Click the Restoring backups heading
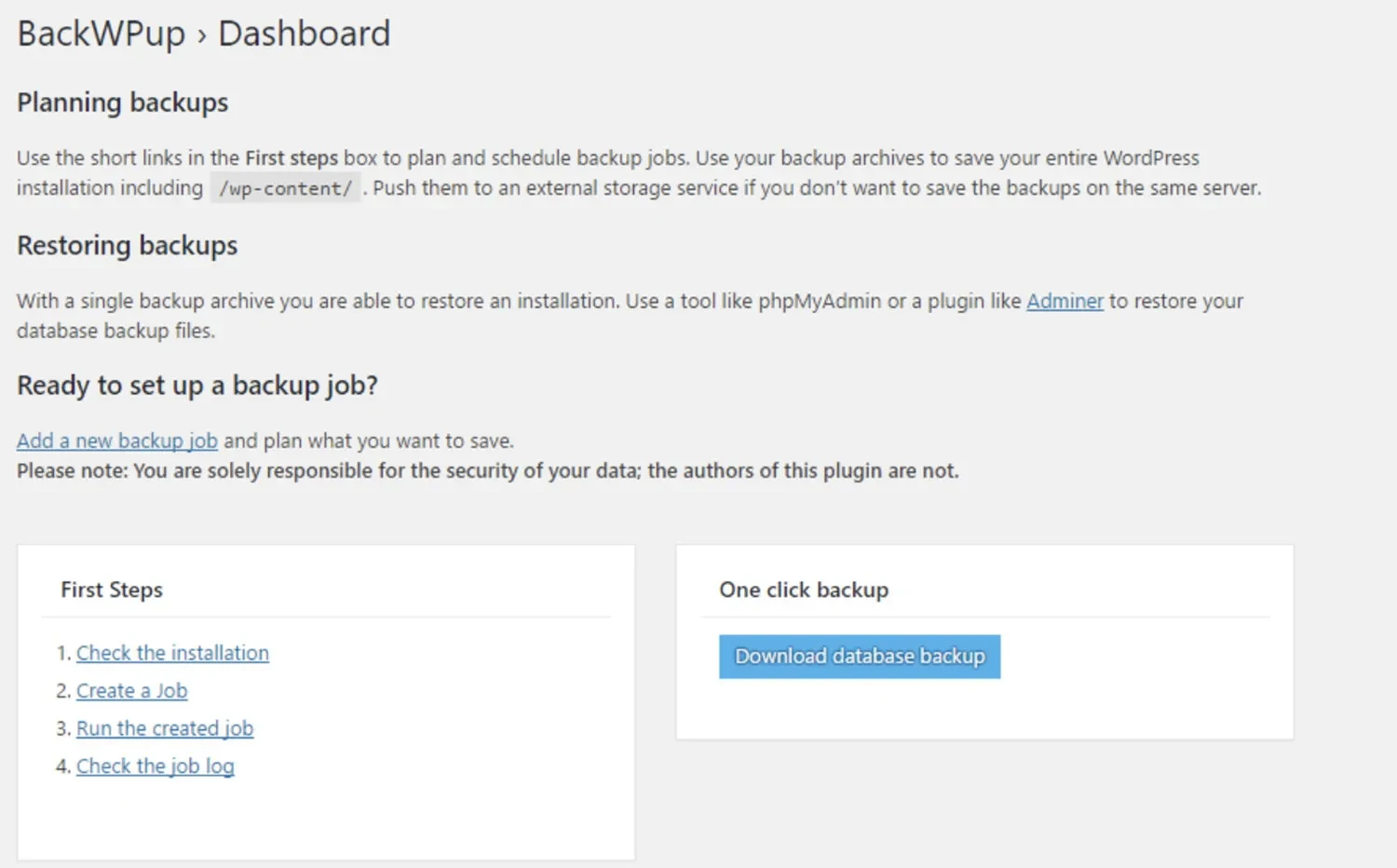 (128, 246)
